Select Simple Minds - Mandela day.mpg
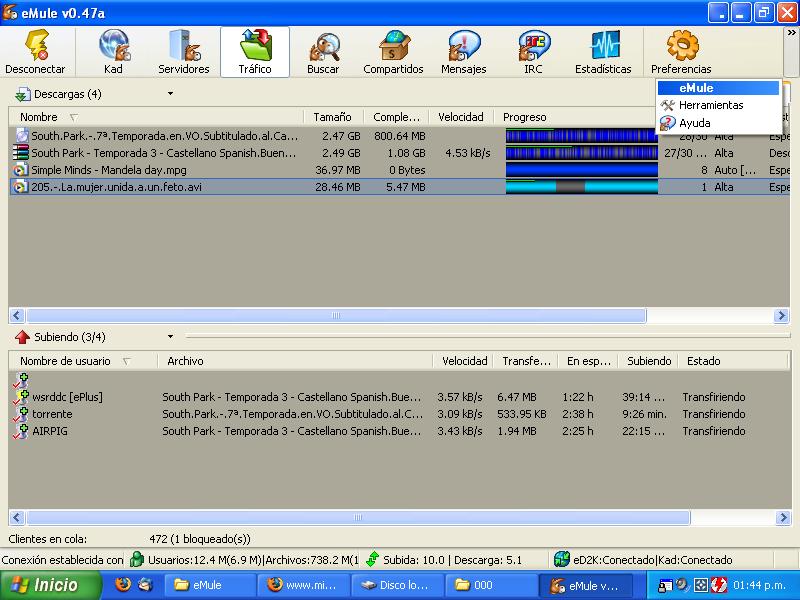Image resolution: width=800 pixels, height=600 pixels. (399, 170)
